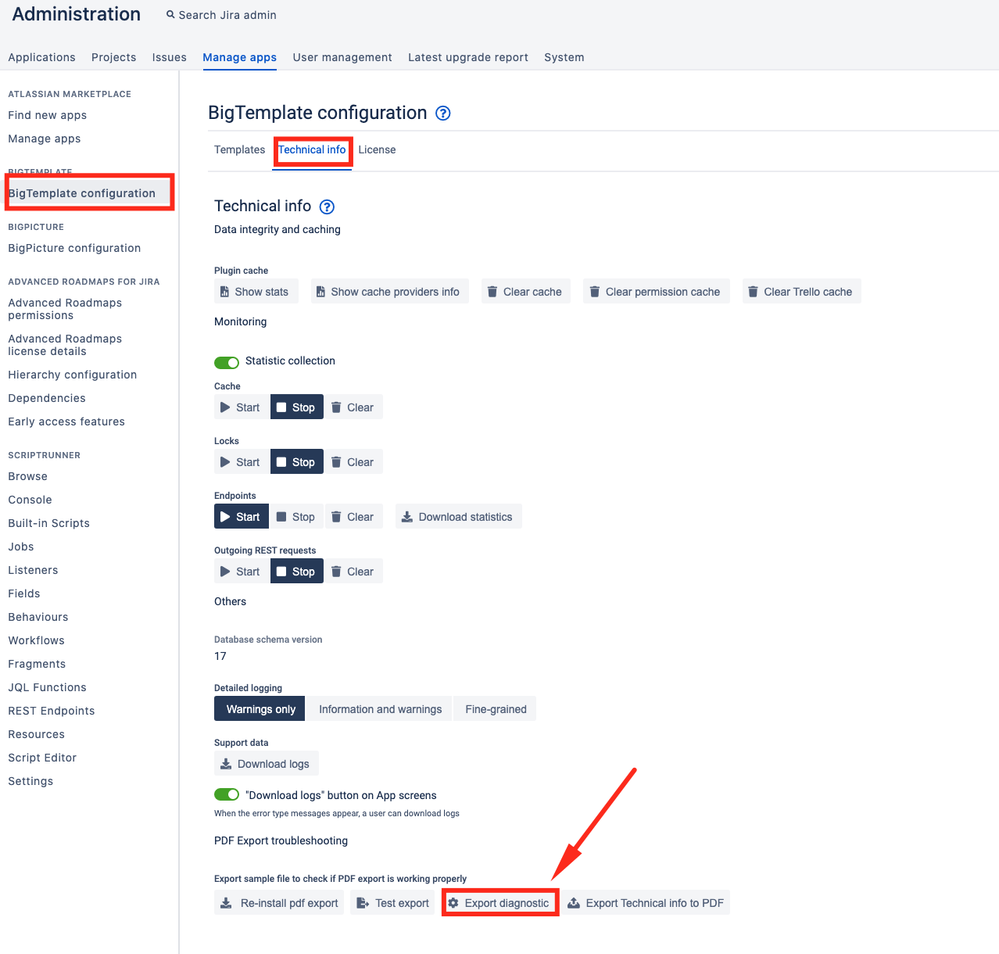999x954 pixels.
Task: Clear Outgoing REST requests data
Action: pos(354,572)
